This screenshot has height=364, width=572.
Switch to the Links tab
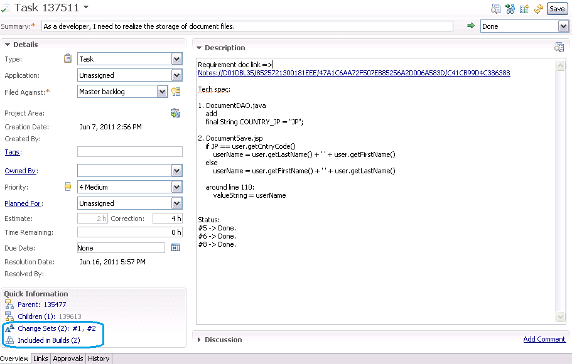pos(40,359)
